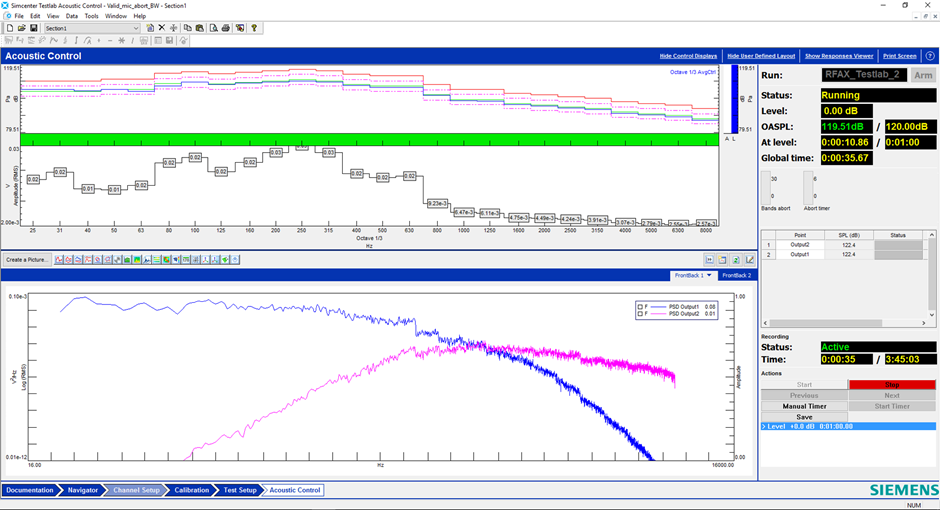
Task: Click the Output2 point table cell
Action: coord(799,245)
